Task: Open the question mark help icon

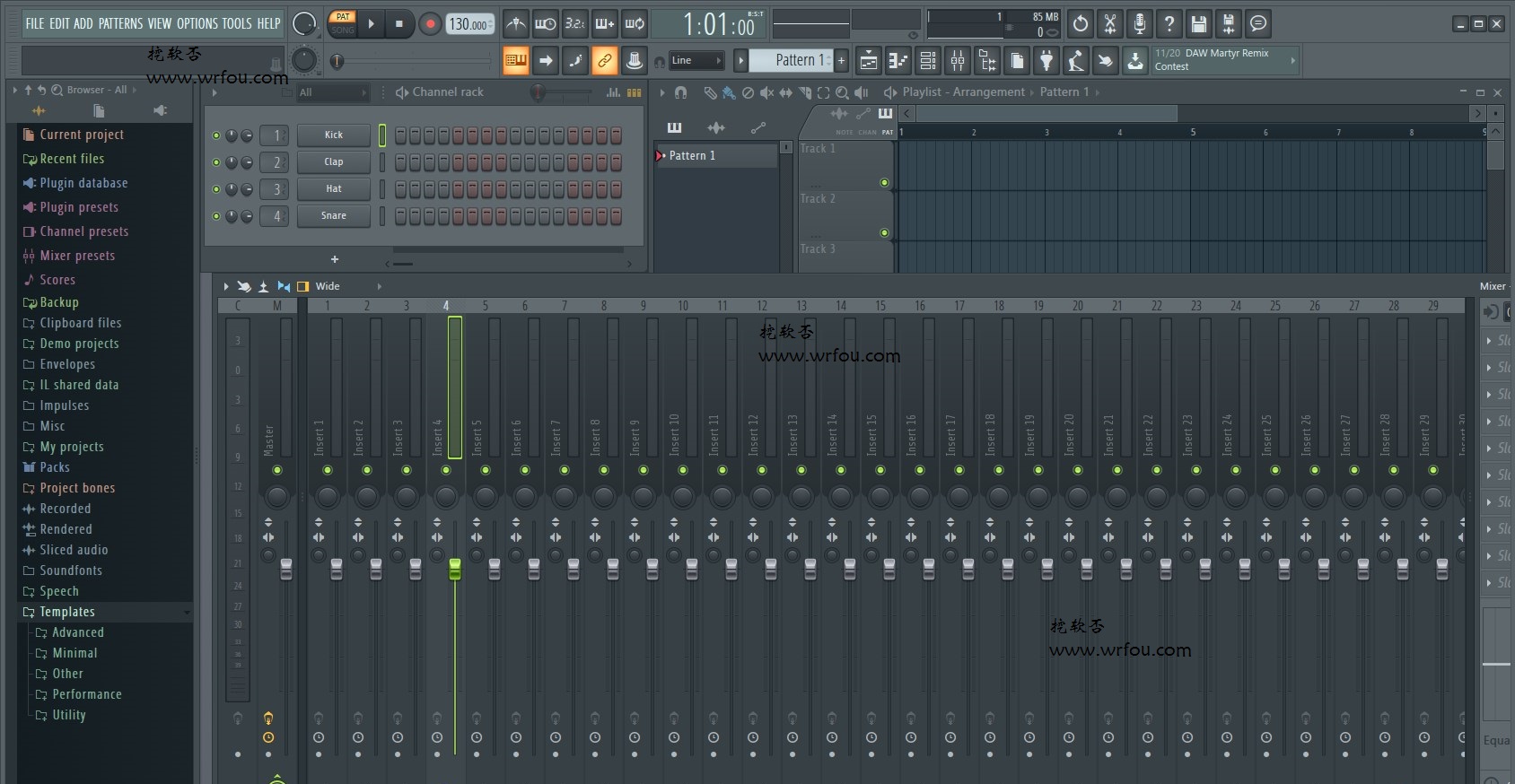Action: pos(1169,24)
